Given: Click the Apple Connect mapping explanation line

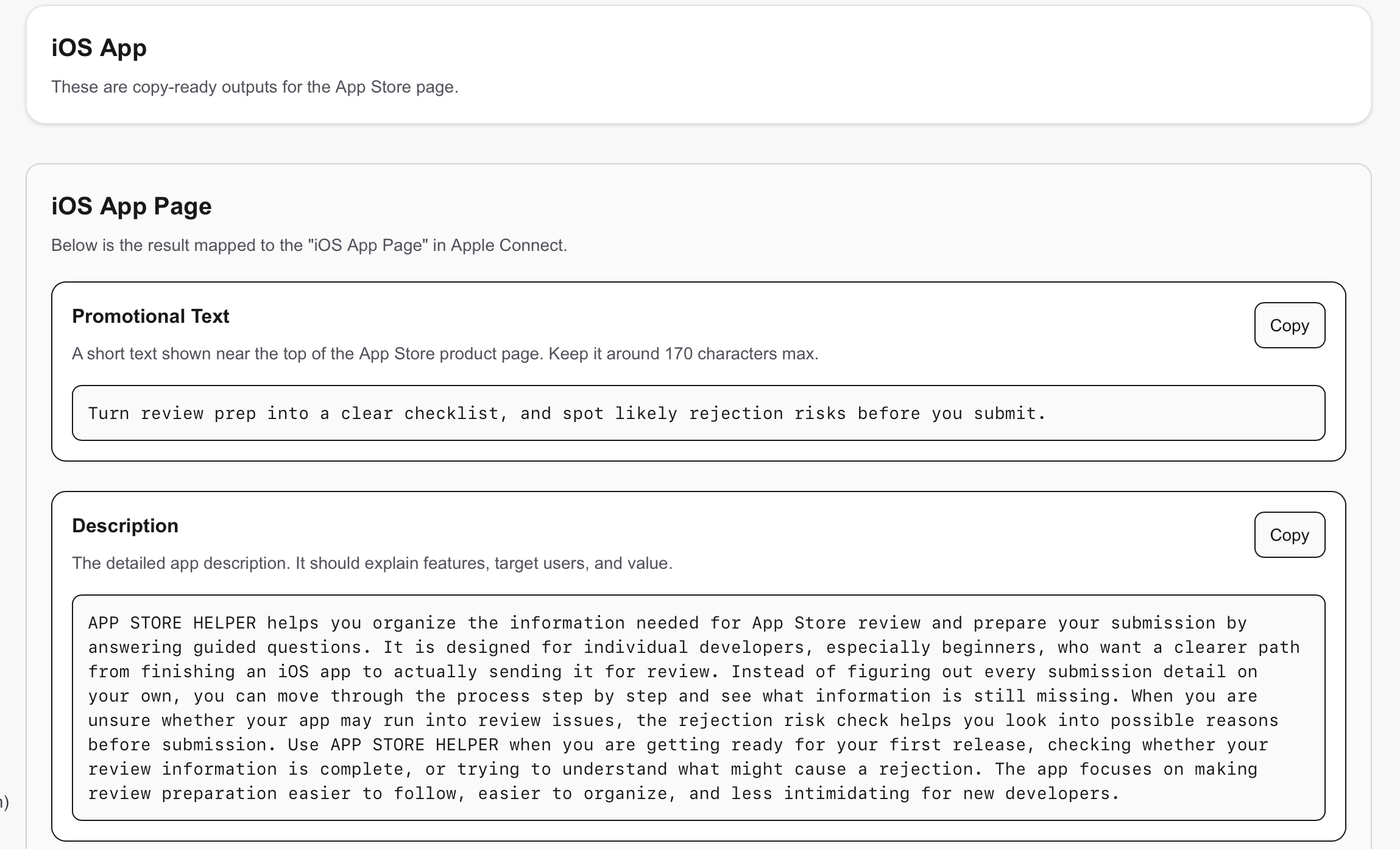Looking at the screenshot, I should 309,245.
